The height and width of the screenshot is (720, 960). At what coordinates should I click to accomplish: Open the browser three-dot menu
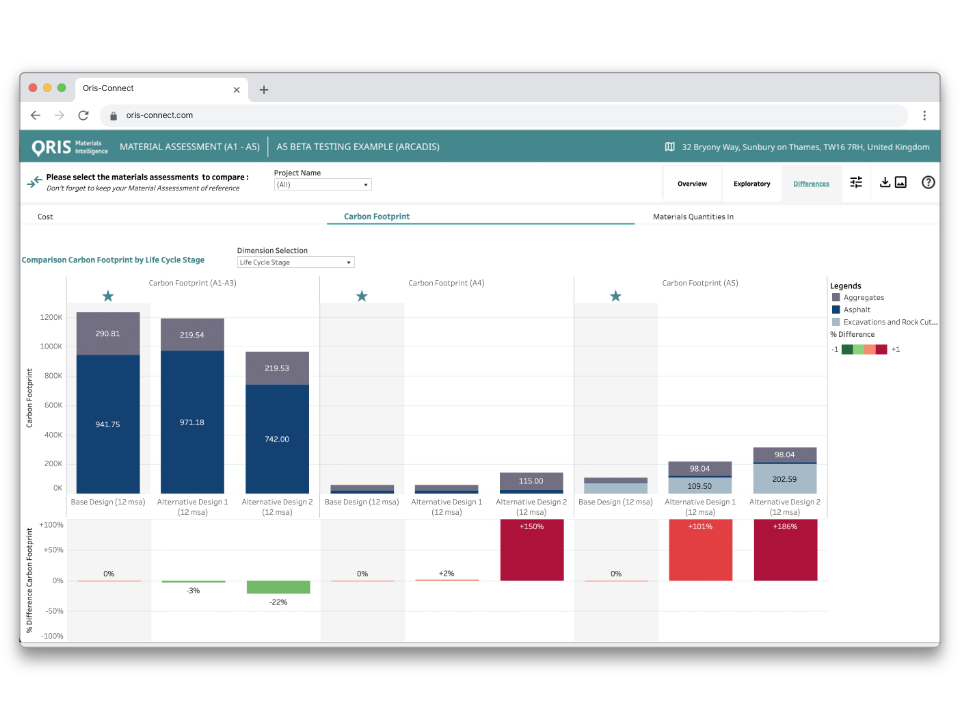[x=924, y=115]
